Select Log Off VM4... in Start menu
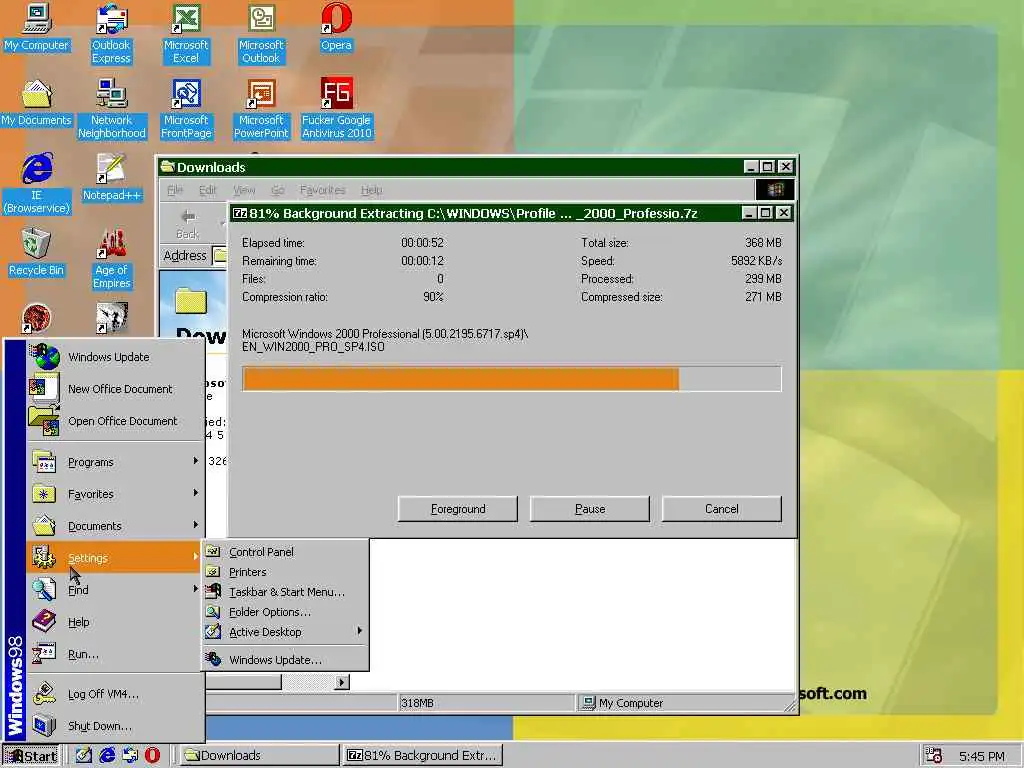 (x=116, y=694)
